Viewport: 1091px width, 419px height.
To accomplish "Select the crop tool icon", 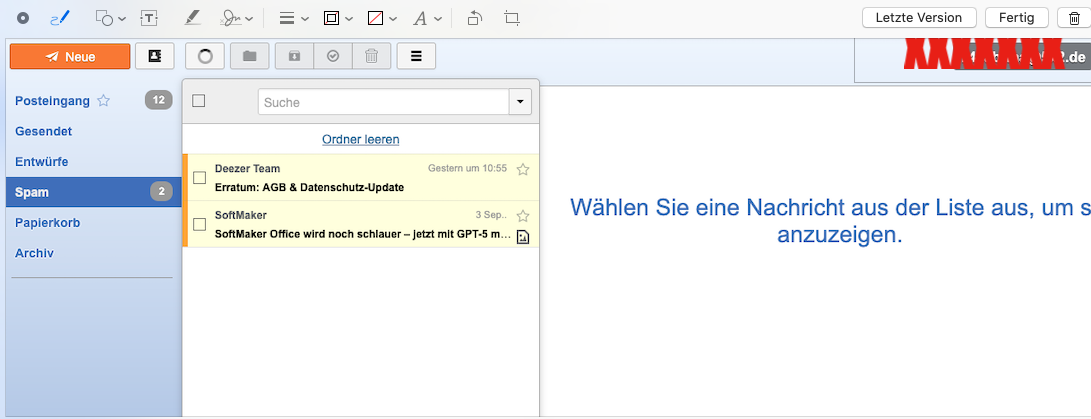I will pyautogui.click(x=512, y=18).
